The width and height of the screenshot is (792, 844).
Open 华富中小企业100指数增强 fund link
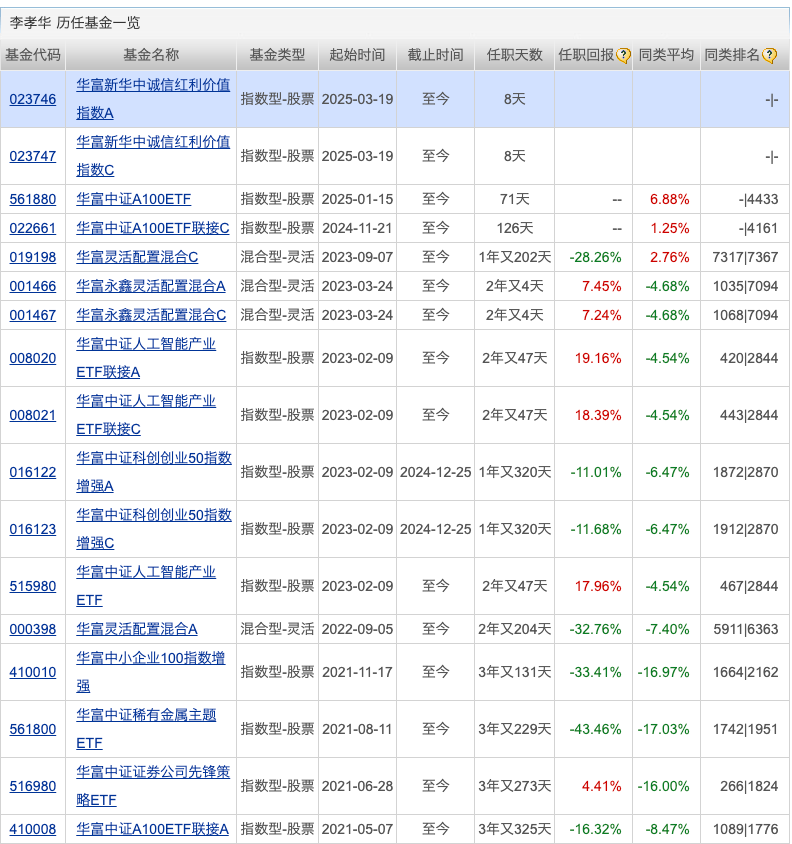[x=151, y=672]
